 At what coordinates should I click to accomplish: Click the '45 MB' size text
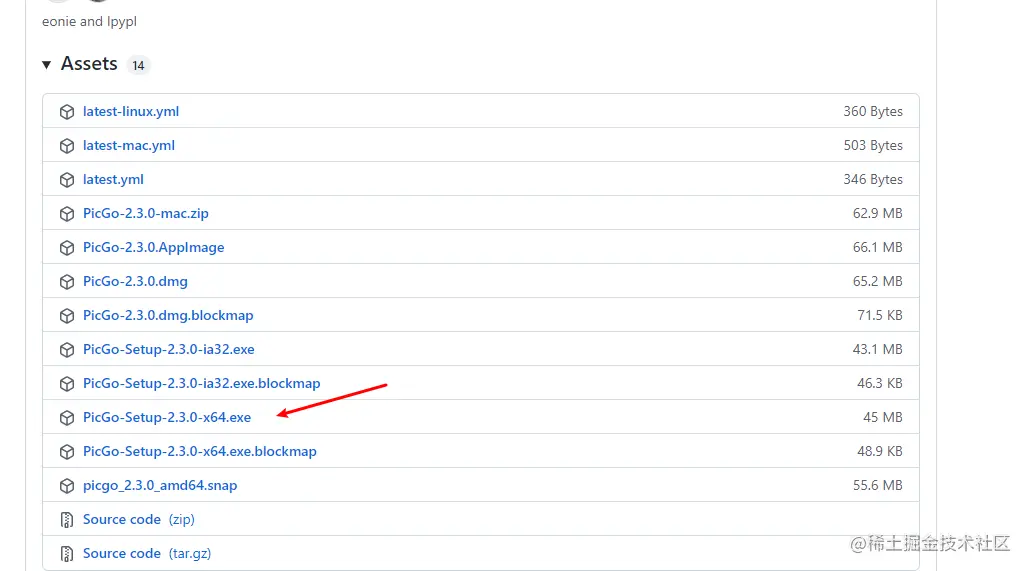tap(882, 418)
